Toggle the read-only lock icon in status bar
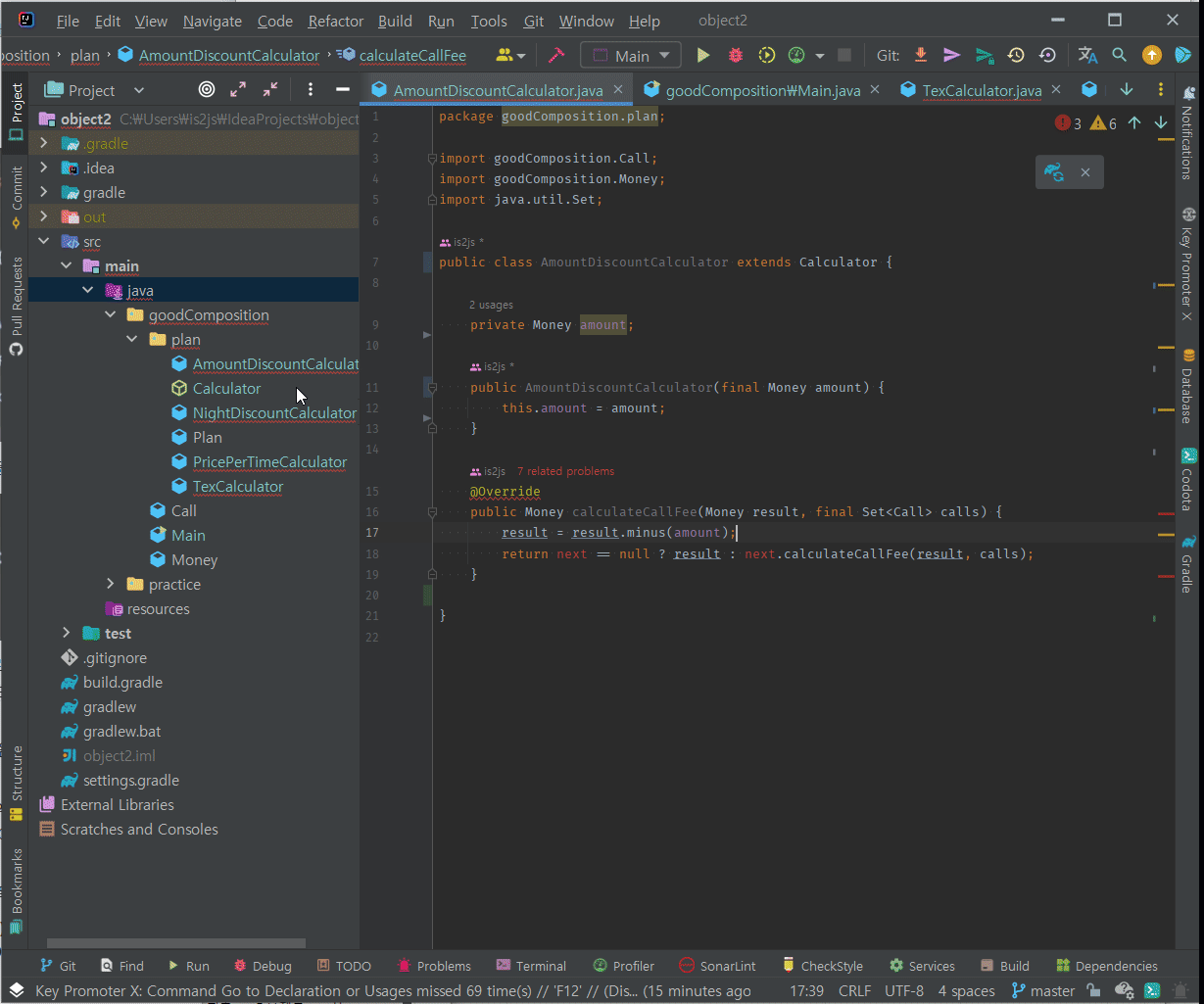Viewport: 1204px width, 1004px height. 1093,991
